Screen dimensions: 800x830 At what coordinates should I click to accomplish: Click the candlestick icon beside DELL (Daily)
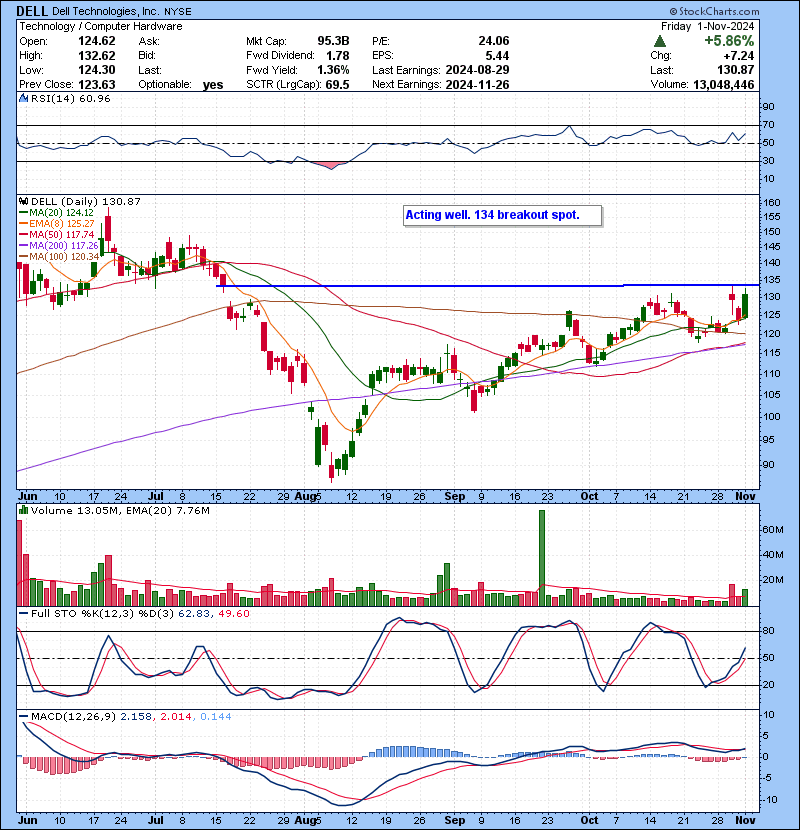(23, 201)
